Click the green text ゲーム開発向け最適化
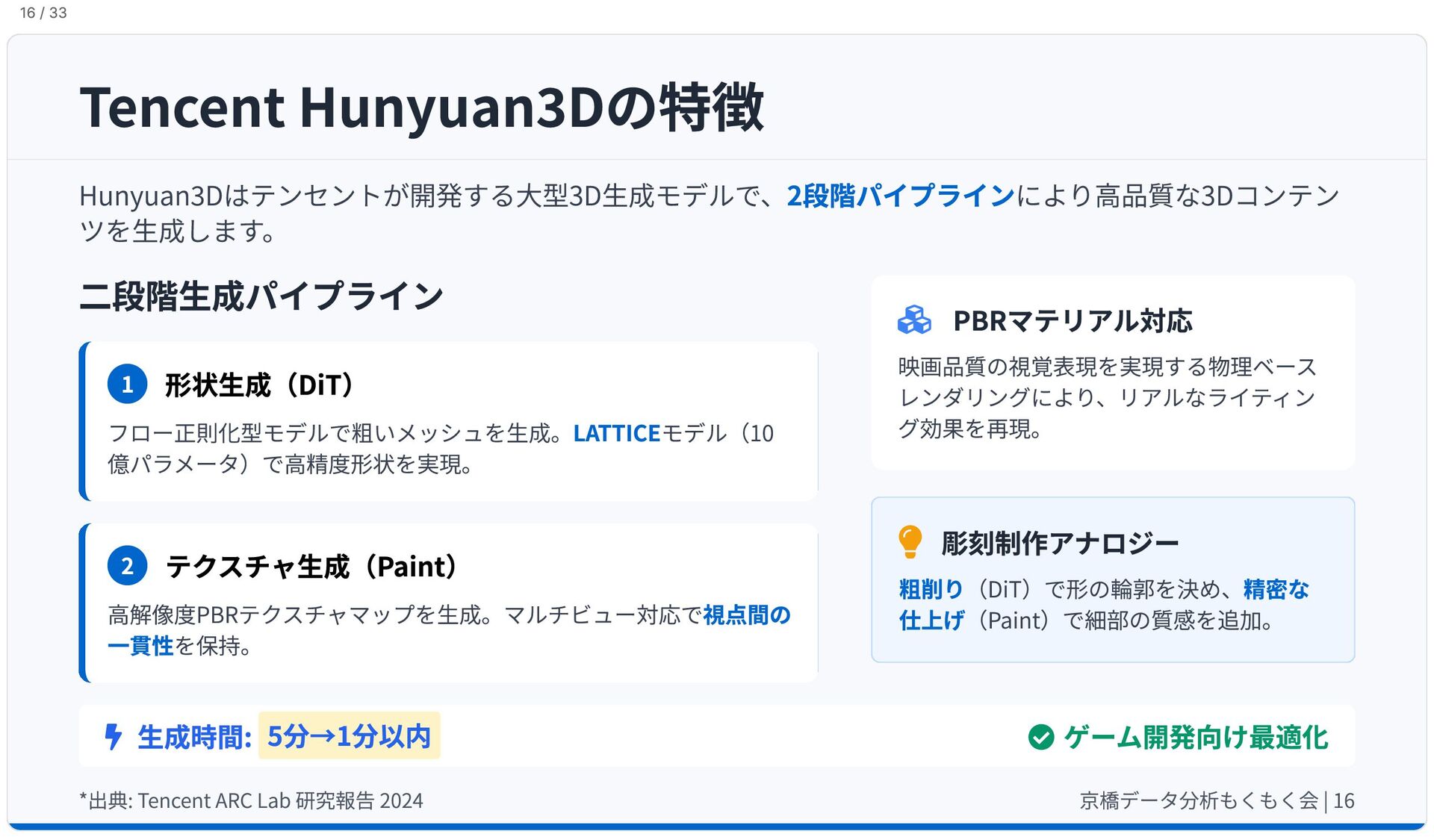Screen dimensions: 1434x840 pyautogui.click(x=1196, y=738)
